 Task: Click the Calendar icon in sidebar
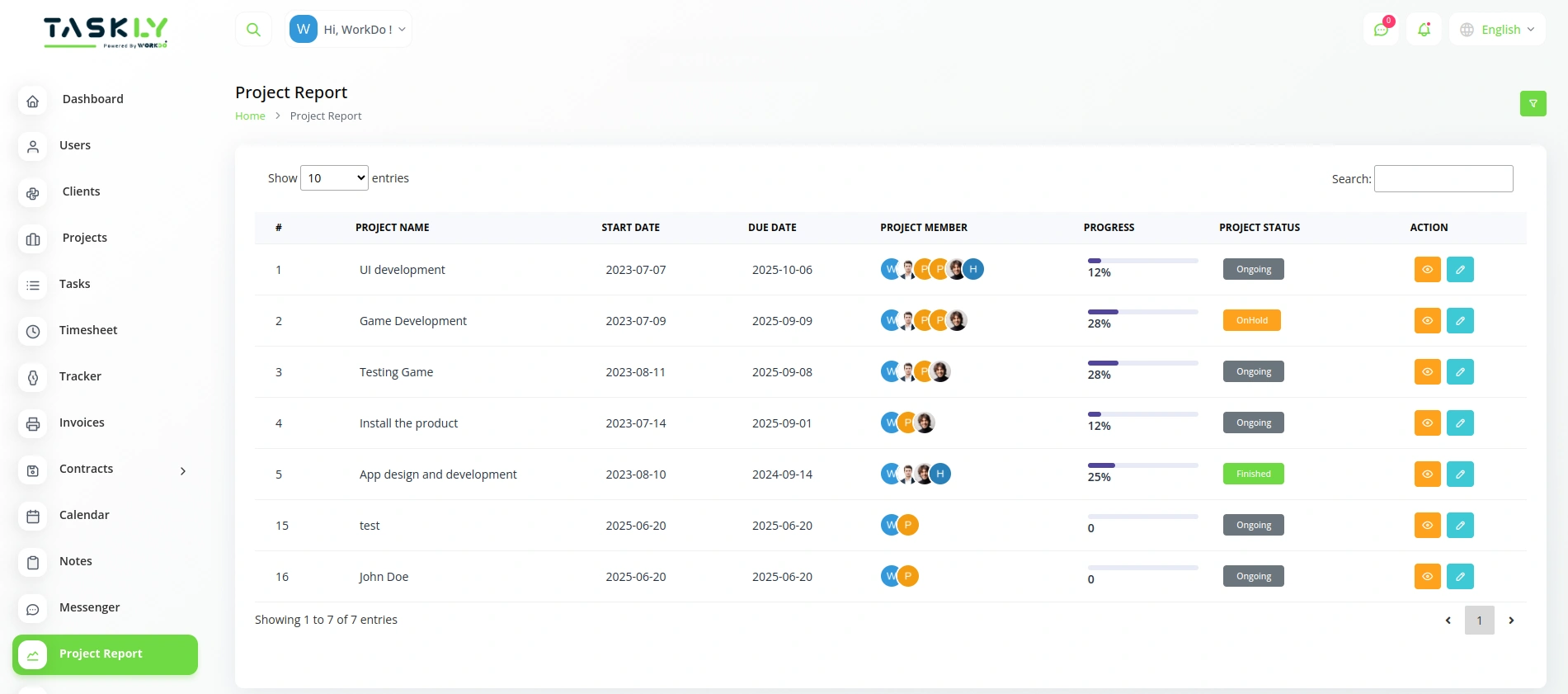(33, 516)
